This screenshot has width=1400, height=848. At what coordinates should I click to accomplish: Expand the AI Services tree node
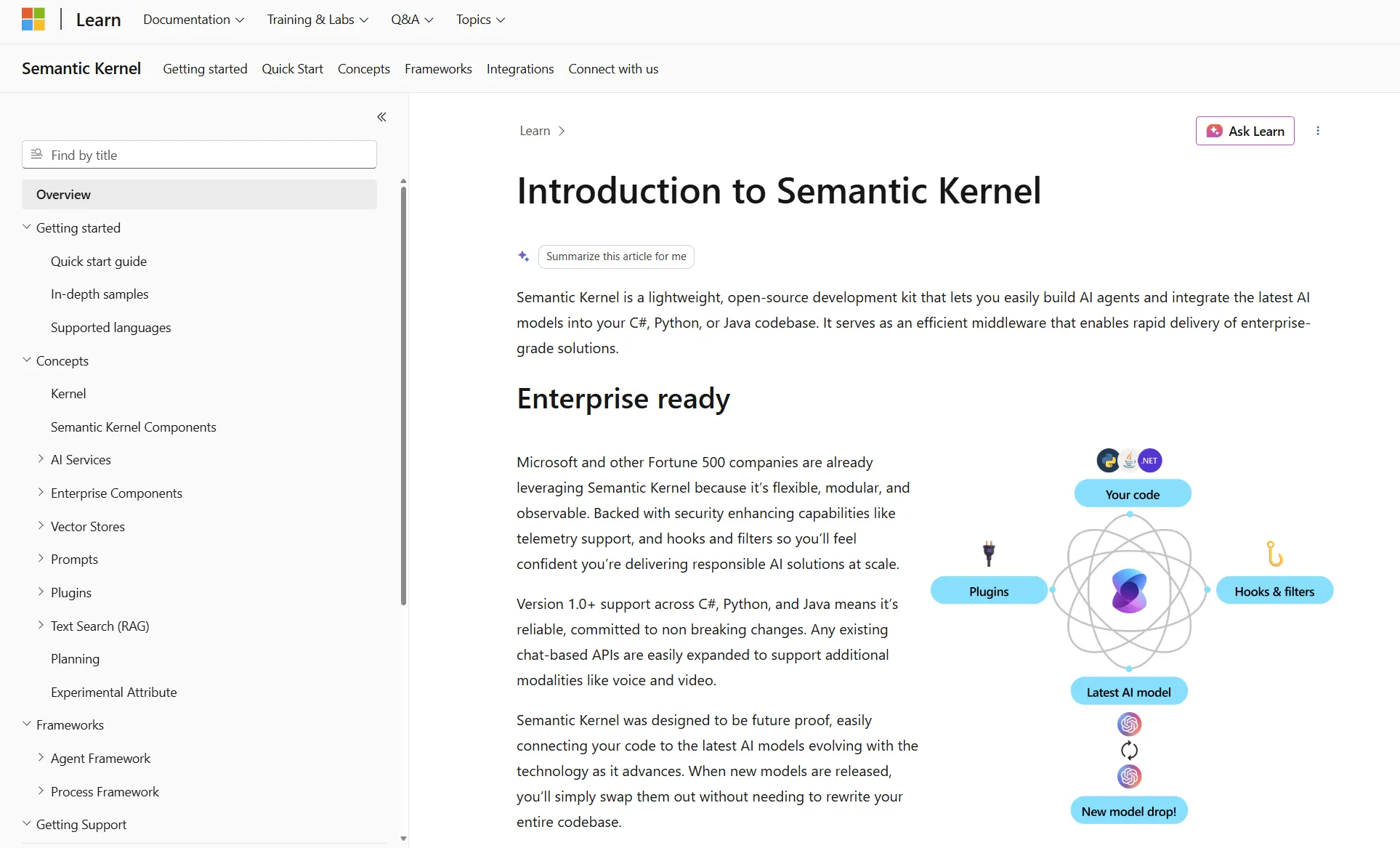(41, 459)
